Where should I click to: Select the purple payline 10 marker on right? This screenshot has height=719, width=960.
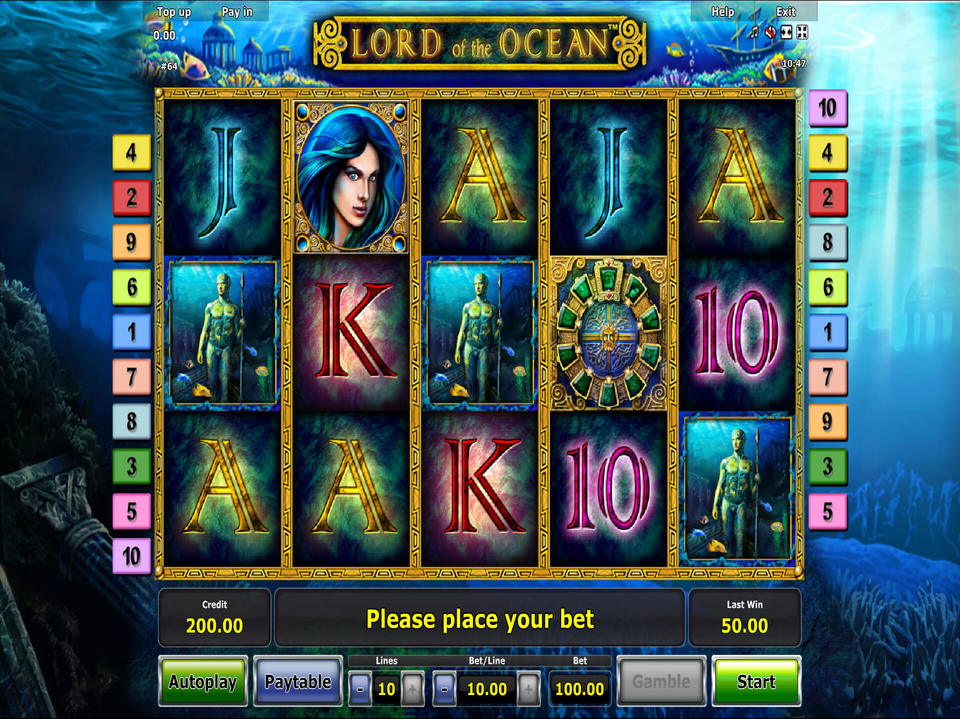(x=828, y=108)
